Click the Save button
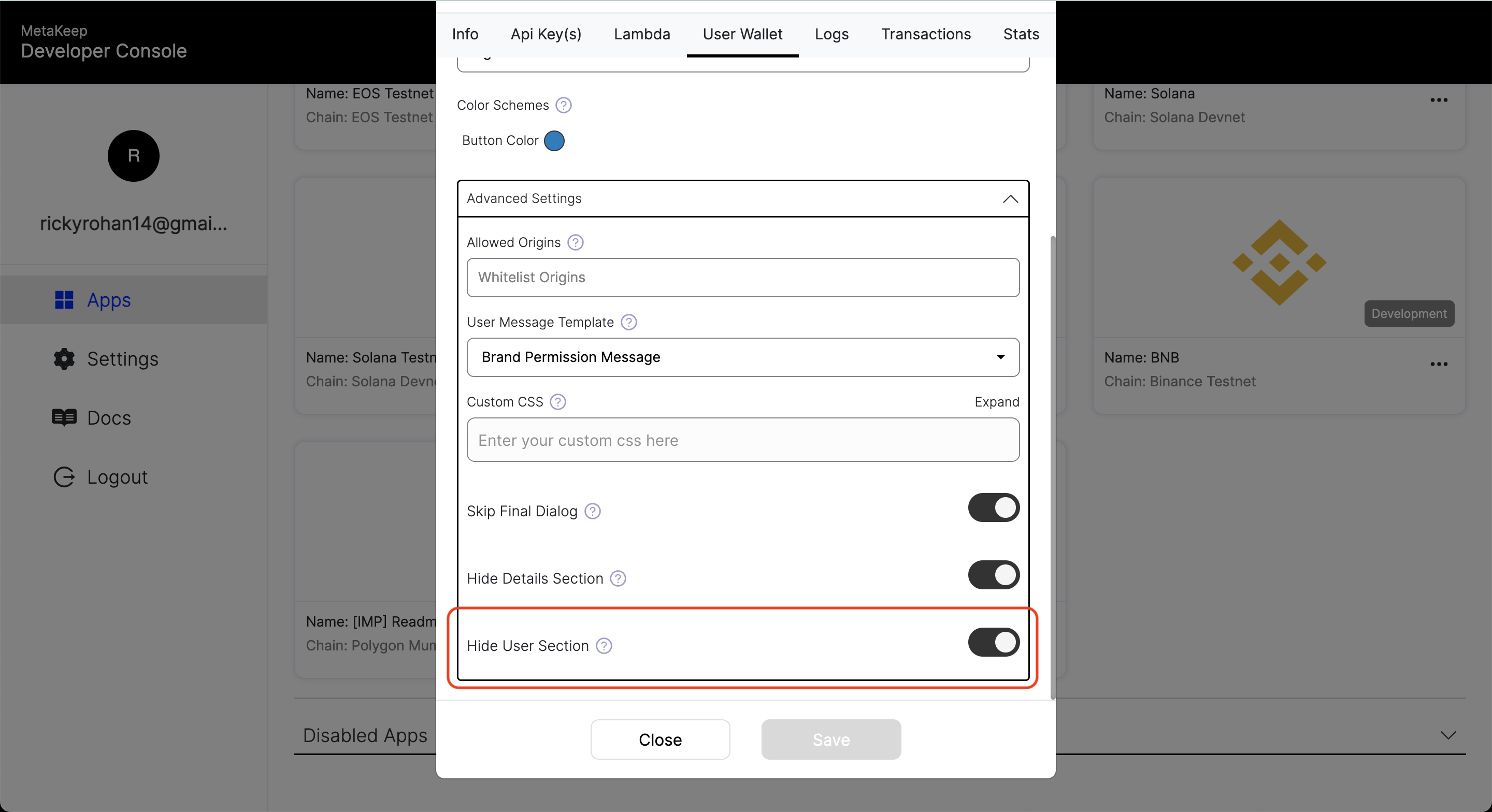This screenshot has height=812, width=1492. (831, 739)
